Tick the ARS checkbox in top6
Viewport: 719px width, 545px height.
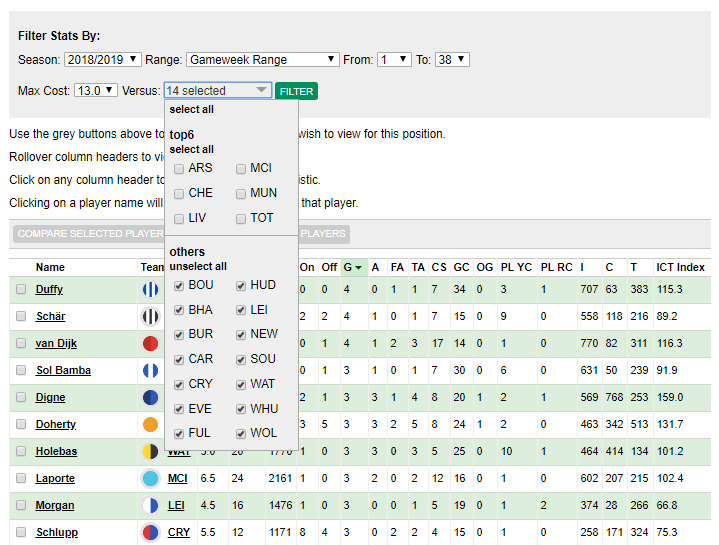point(179,169)
